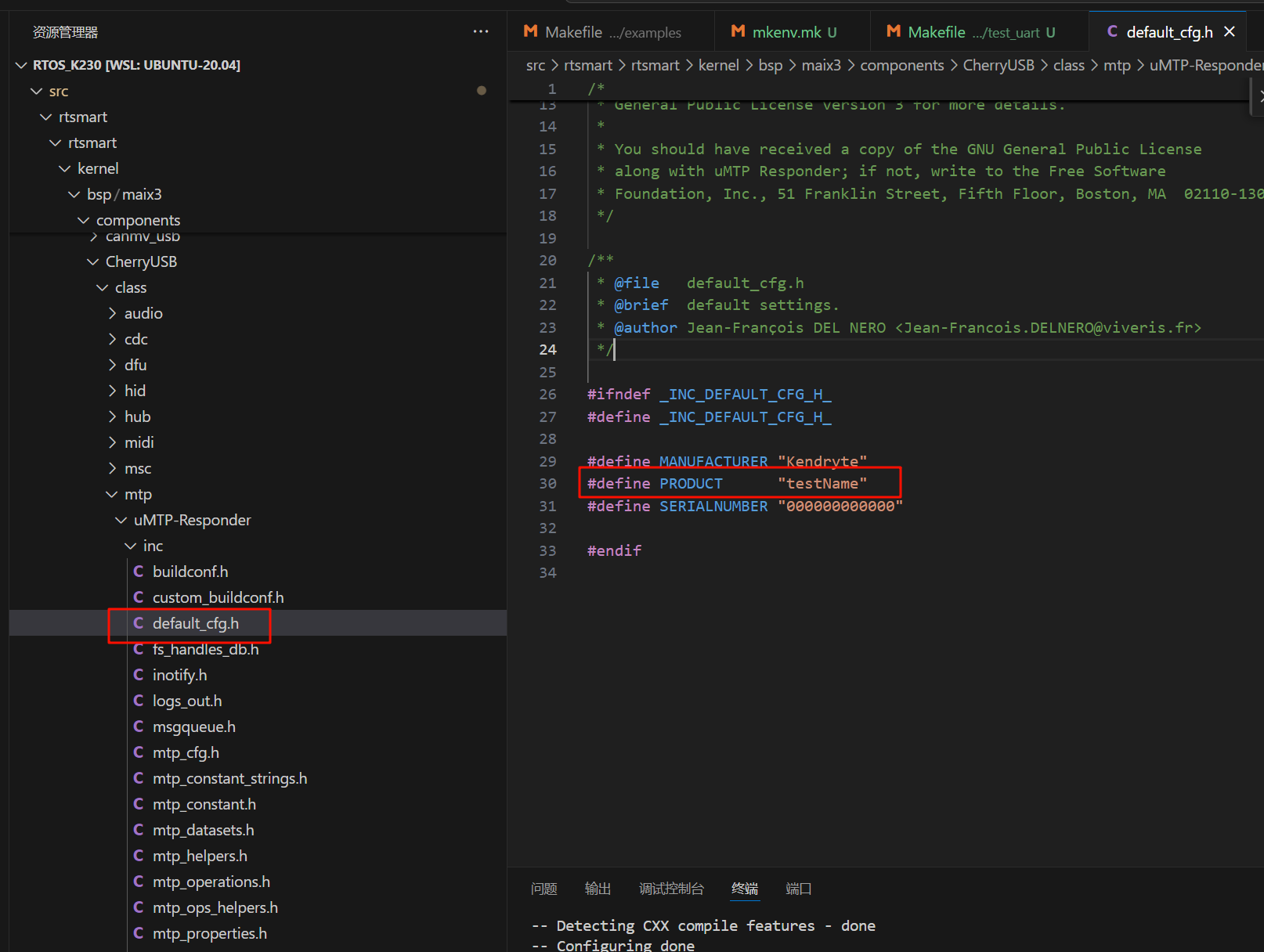Click the maix3 breadcrumb segment
Screen dimensions: 1264x952
click(x=822, y=65)
